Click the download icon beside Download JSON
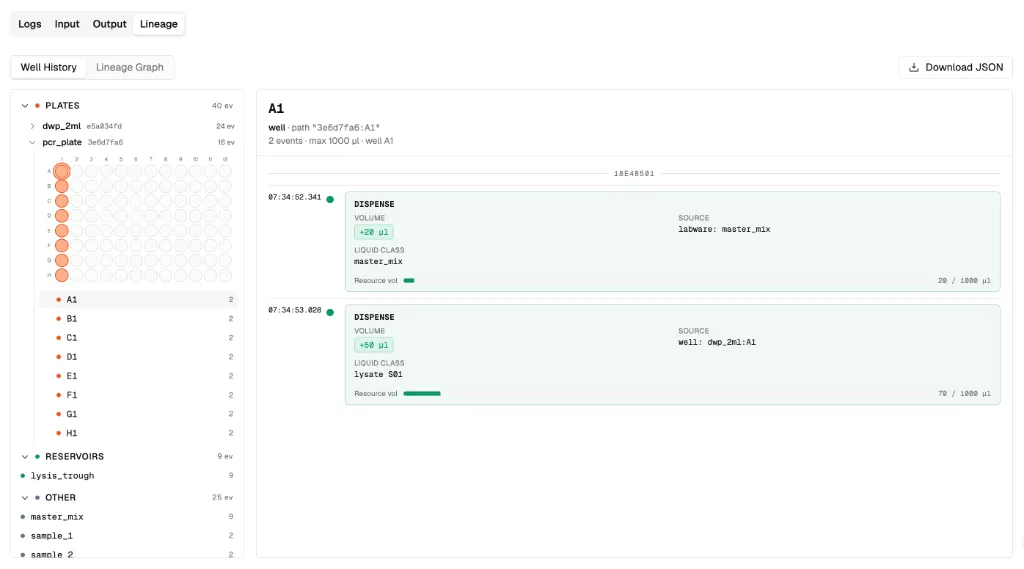 pos(914,67)
